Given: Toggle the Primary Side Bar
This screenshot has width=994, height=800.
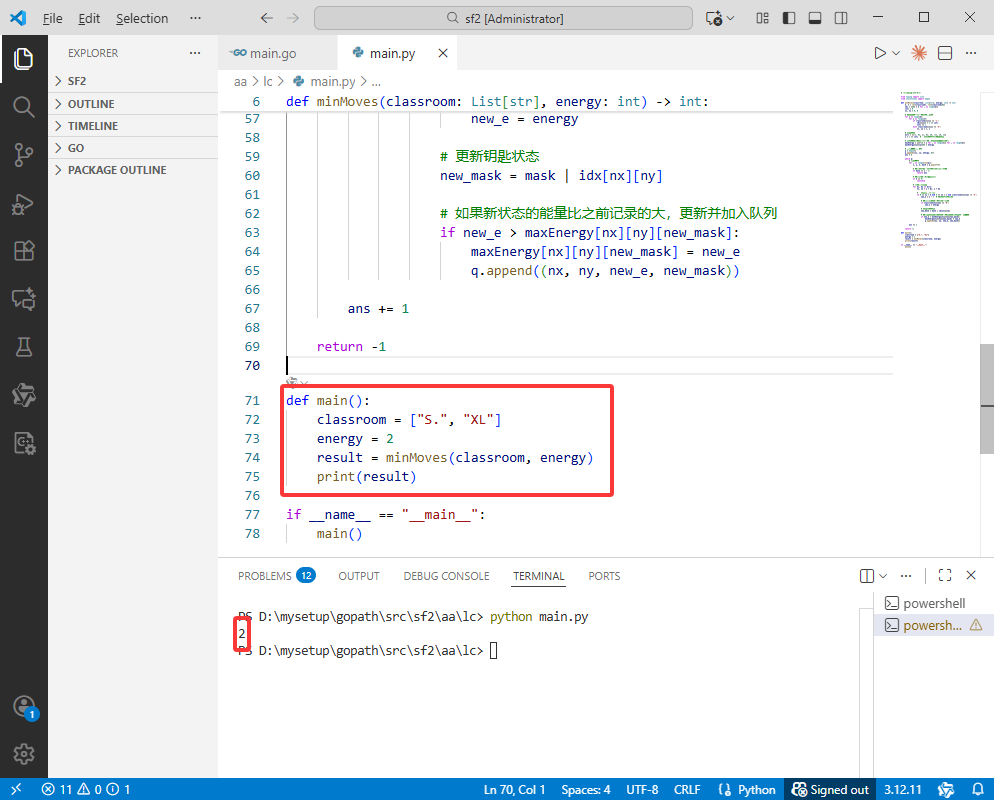Looking at the screenshot, I should click(x=789, y=18).
